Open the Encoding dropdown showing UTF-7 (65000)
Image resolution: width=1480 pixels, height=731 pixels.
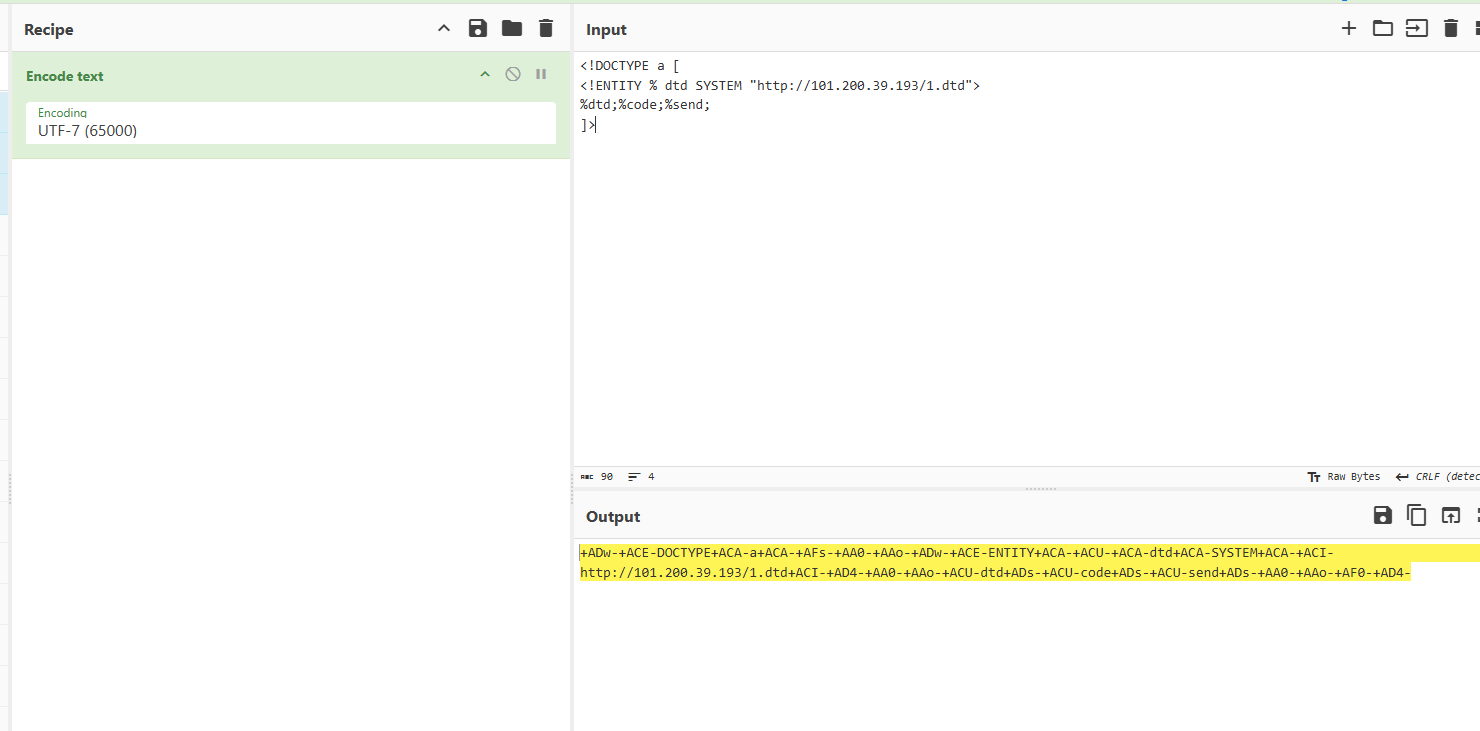(291, 123)
